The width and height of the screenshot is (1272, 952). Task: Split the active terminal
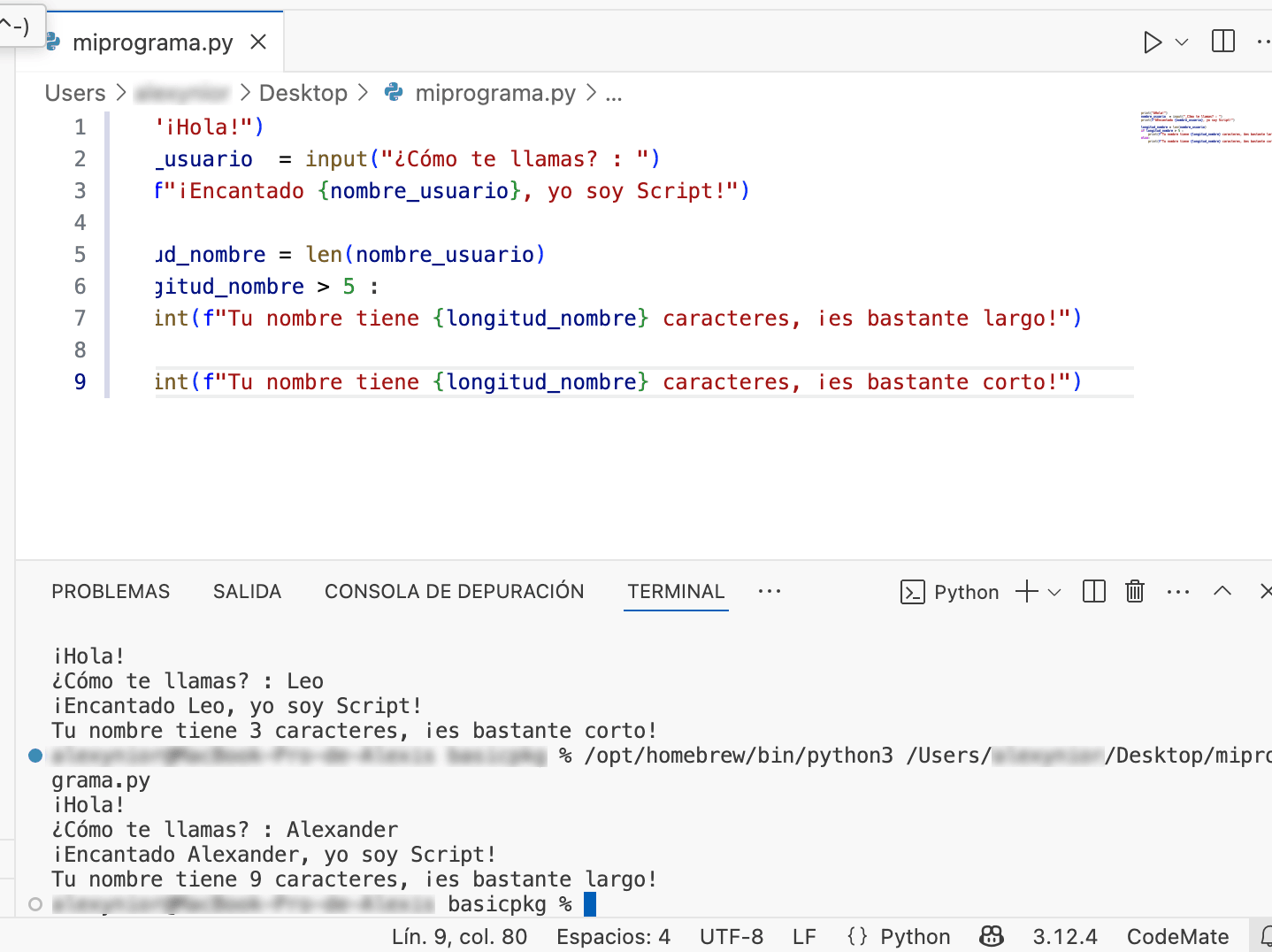pos(1093,591)
